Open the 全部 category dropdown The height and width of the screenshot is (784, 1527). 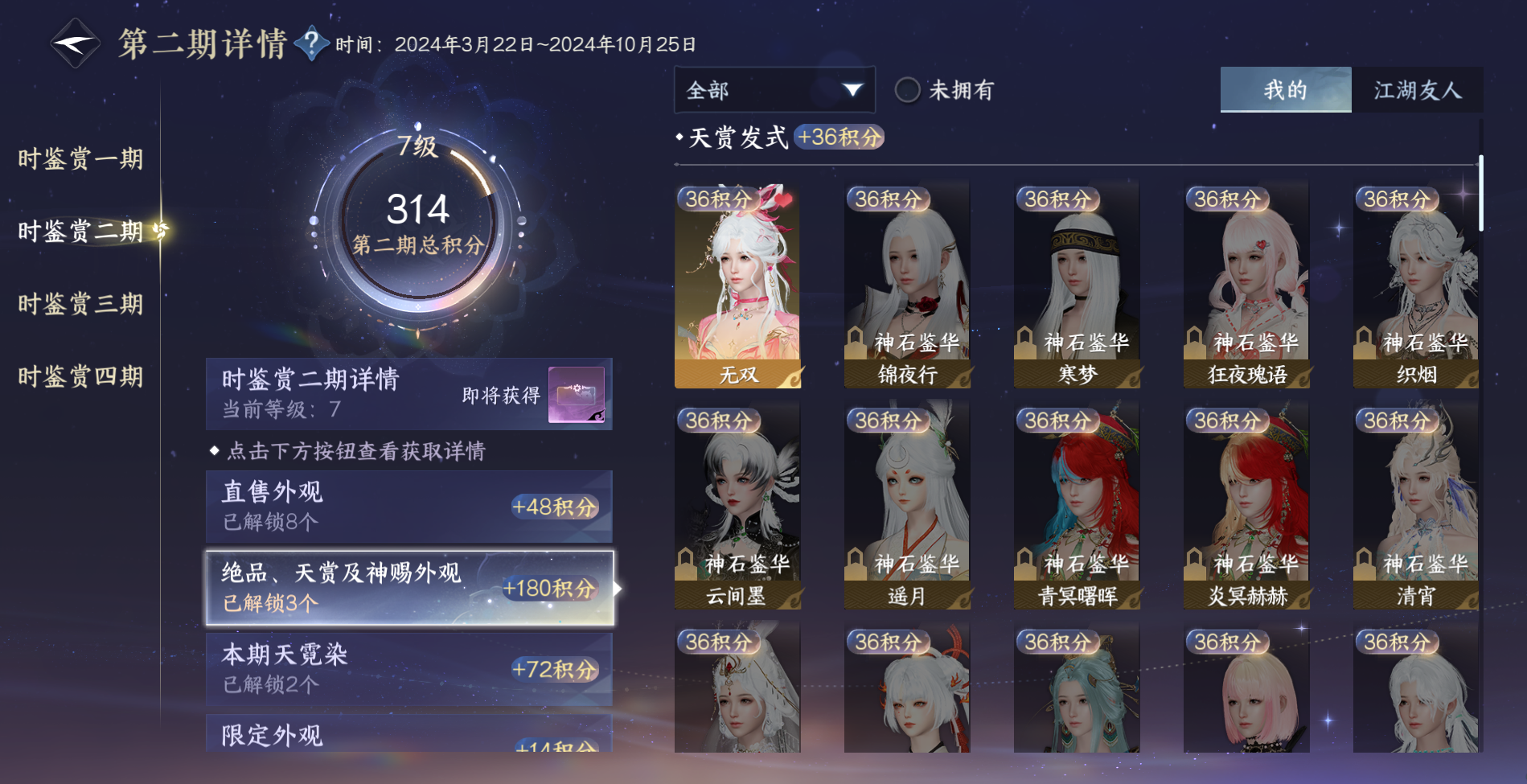coord(774,90)
